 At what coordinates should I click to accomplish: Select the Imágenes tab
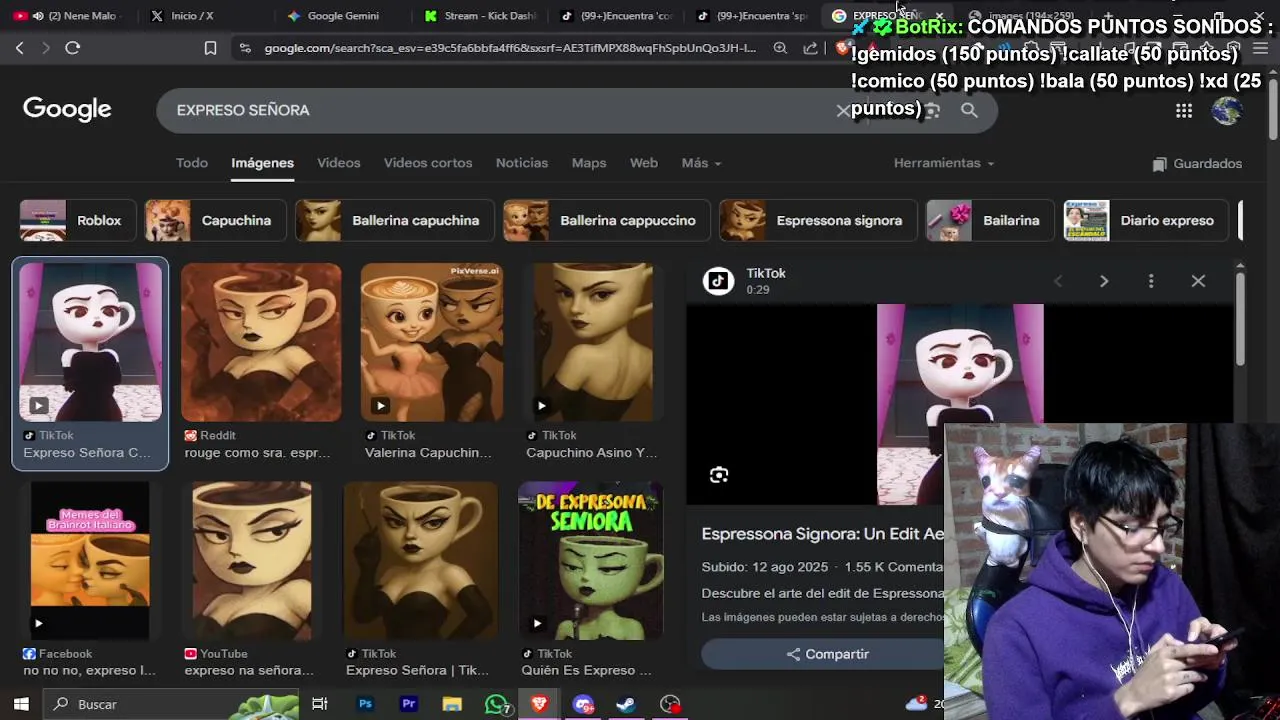pos(262,163)
